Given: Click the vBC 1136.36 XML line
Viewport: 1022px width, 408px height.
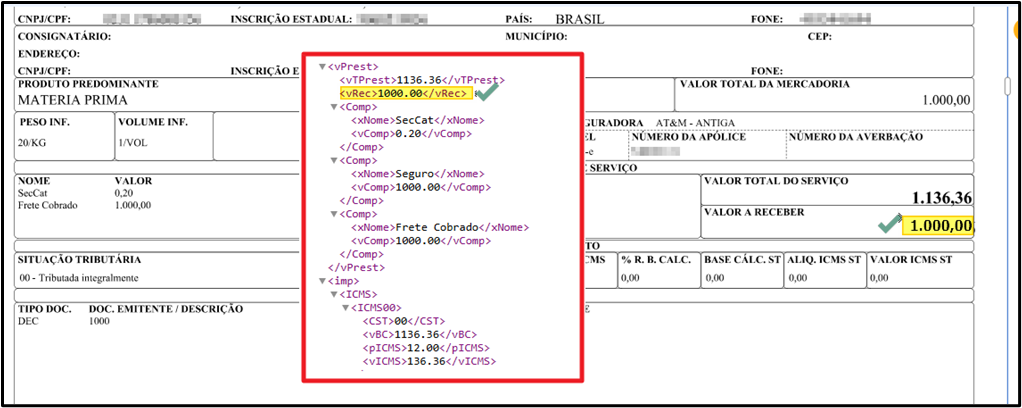Looking at the screenshot, I should click(x=418, y=334).
